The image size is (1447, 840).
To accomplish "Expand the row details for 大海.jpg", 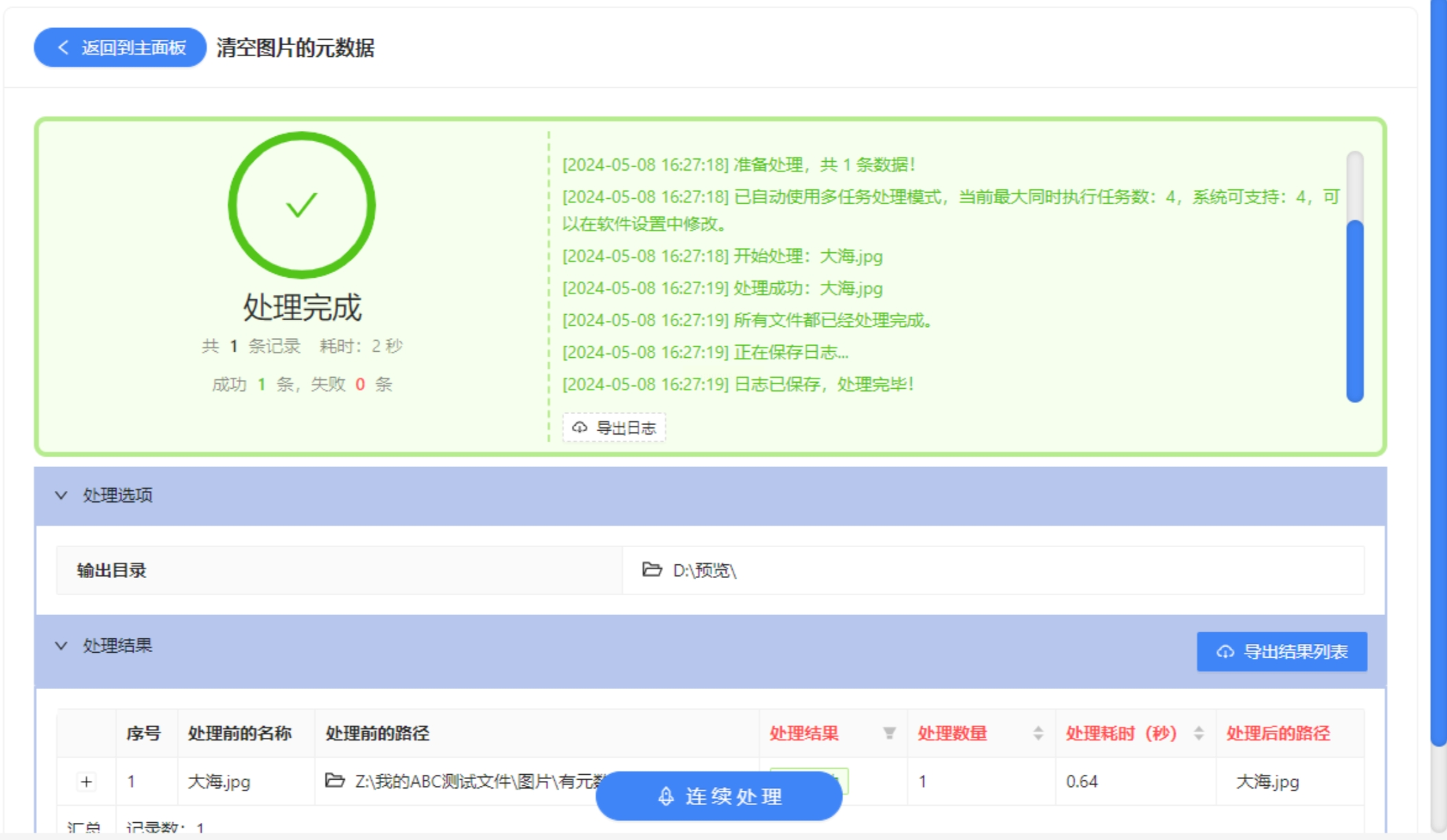I will click(86, 782).
